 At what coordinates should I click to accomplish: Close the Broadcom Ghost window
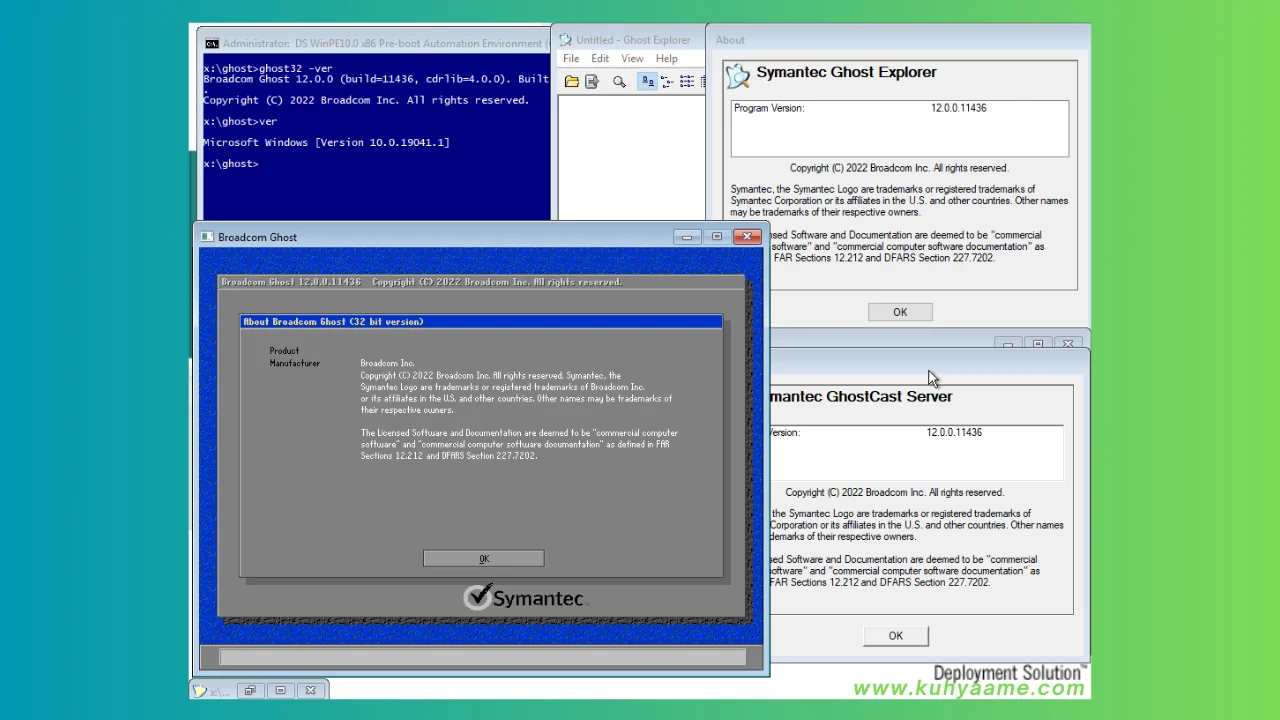coord(747,237)
